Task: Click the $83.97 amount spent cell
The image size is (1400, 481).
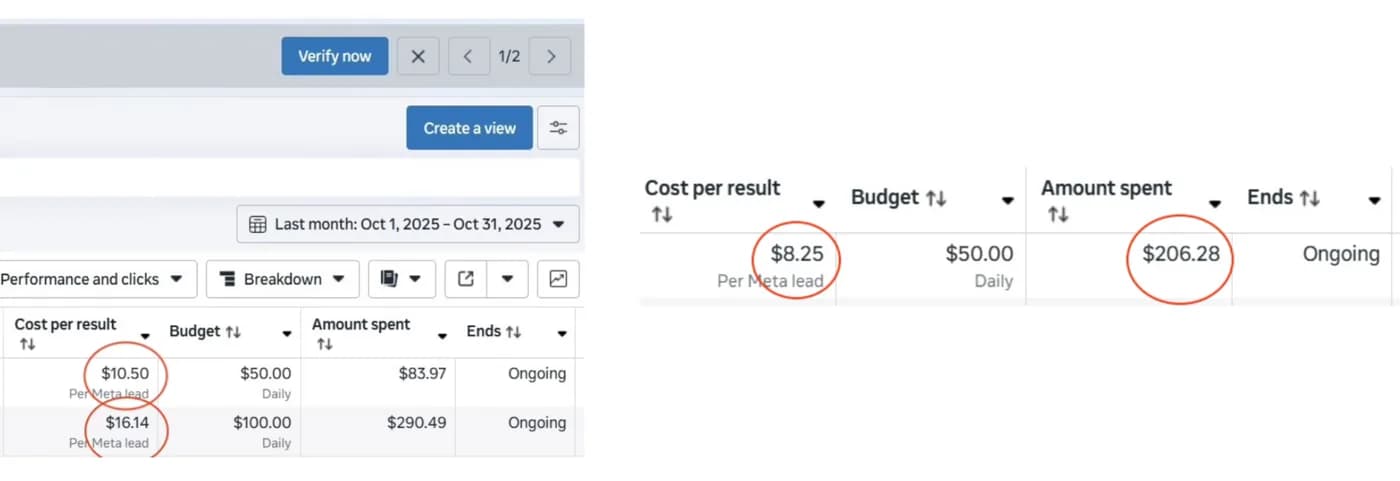Action: (x=421, y=374)
